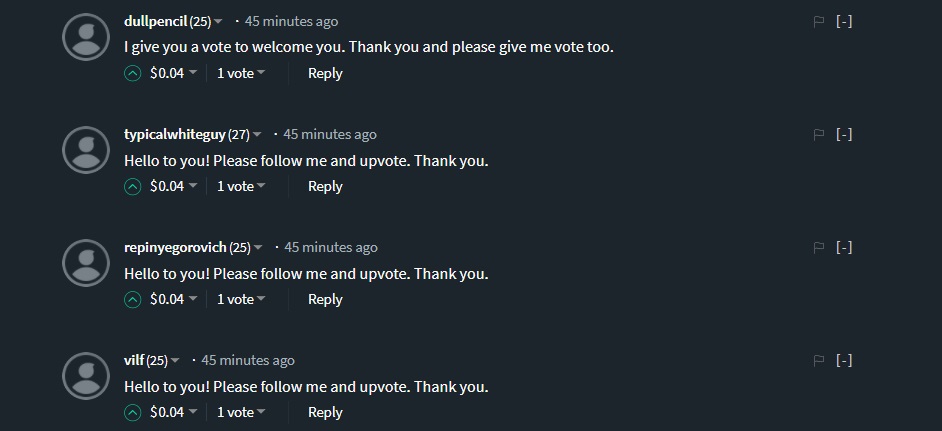The height and width of the screenshot is (431, 942).
Task: Open the dropdown next to repinyegorovich's username
Action: (258, 248)
